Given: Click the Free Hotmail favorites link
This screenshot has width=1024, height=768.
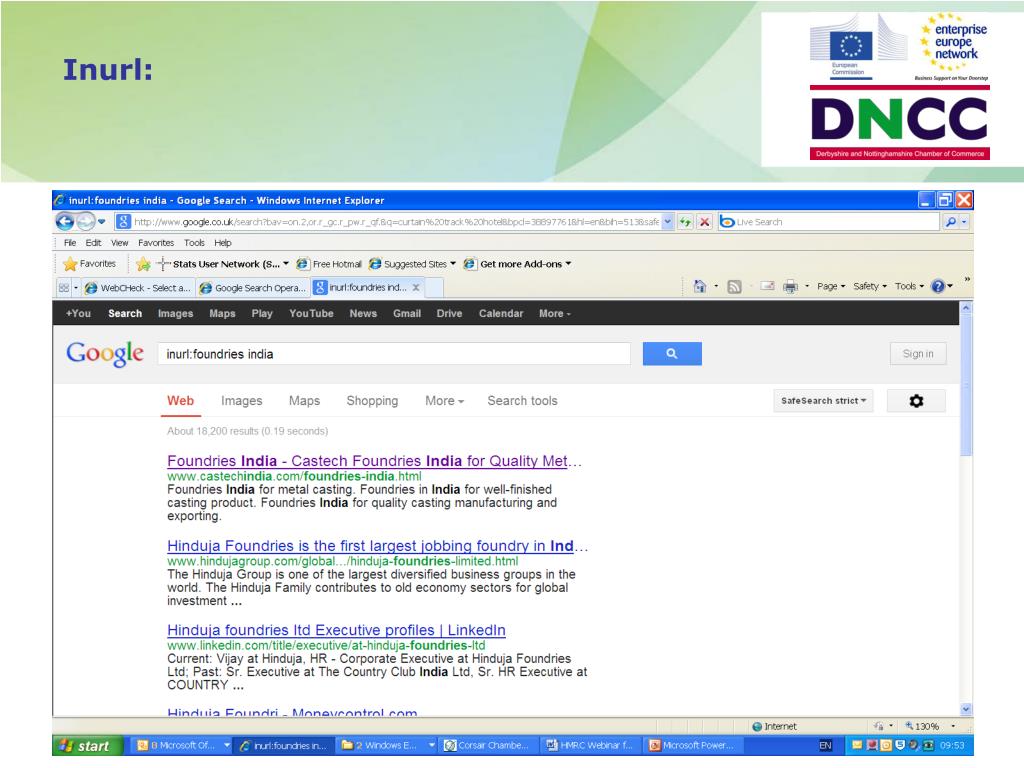Looking at the screenshot, I should (x=329, y=264).
